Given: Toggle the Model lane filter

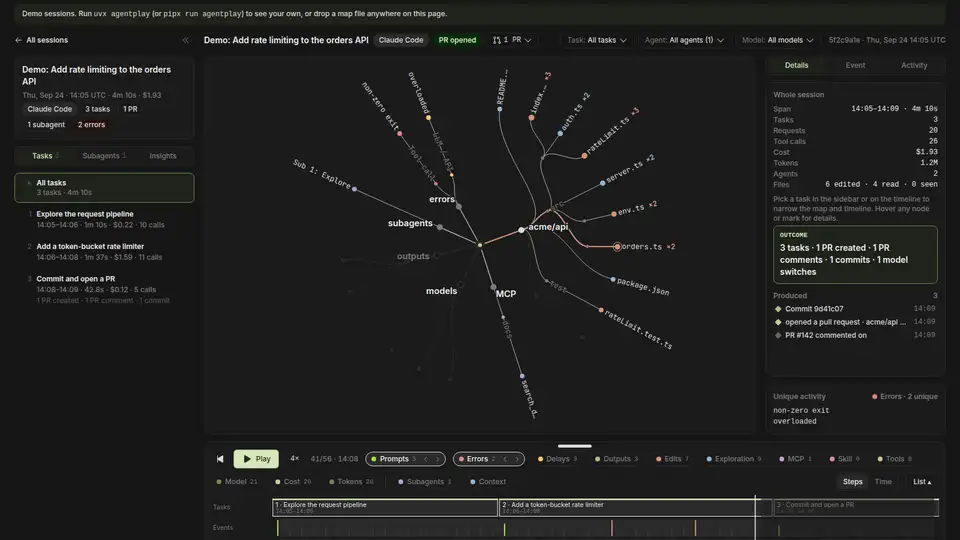Looking at the screenshot, I should pos(236,482).
